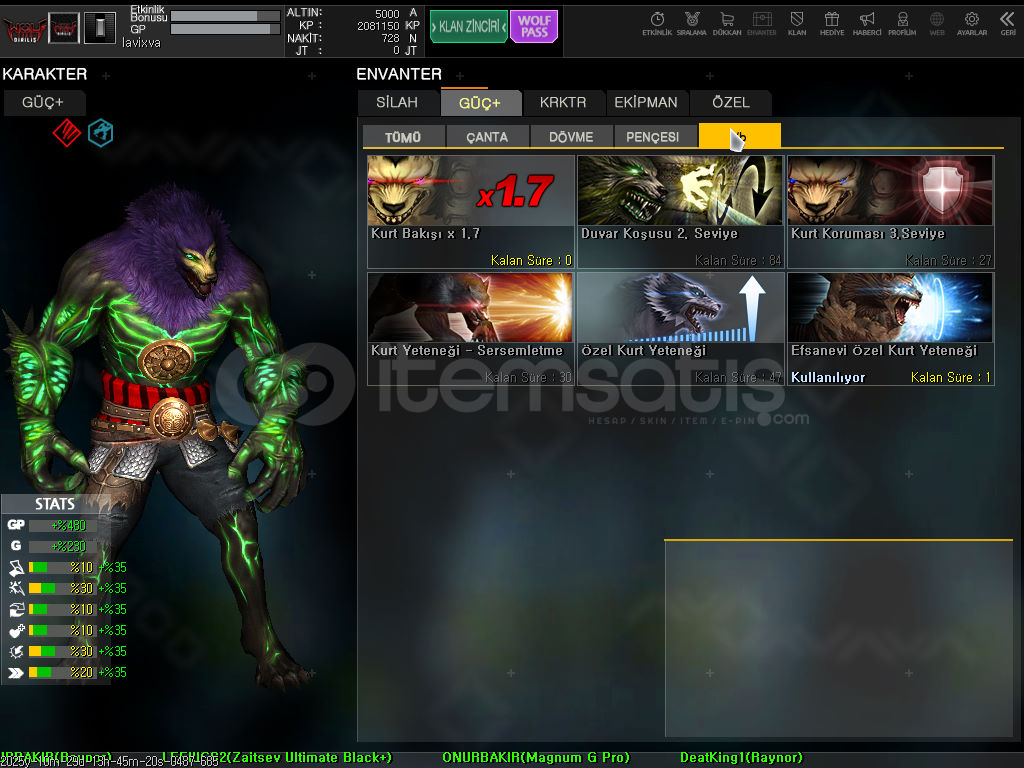
Task: Select the Kurt Bakışı x 1.7 item
Action: pos(471,212)
